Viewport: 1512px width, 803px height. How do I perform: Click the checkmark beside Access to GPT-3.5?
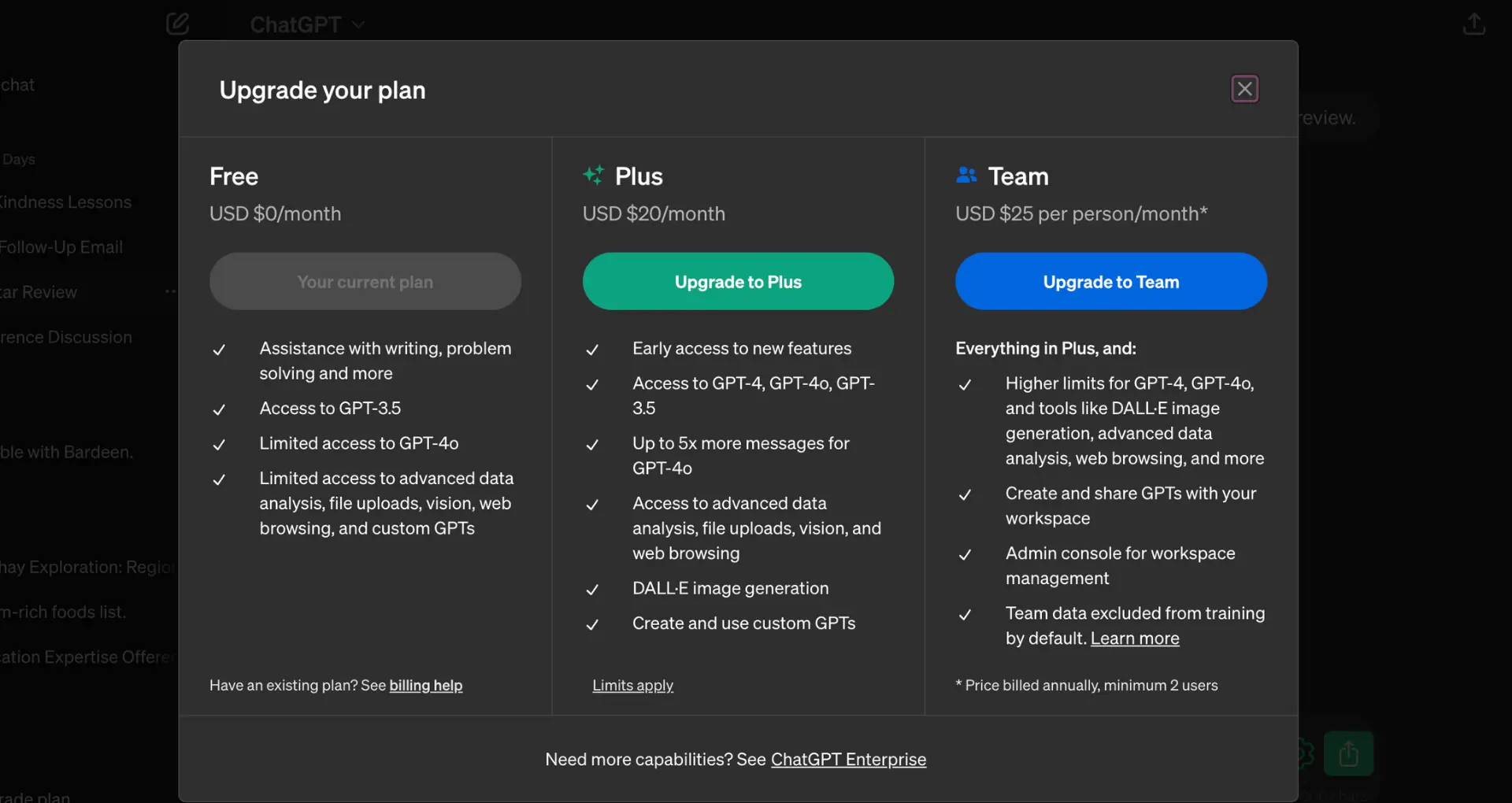219,409
